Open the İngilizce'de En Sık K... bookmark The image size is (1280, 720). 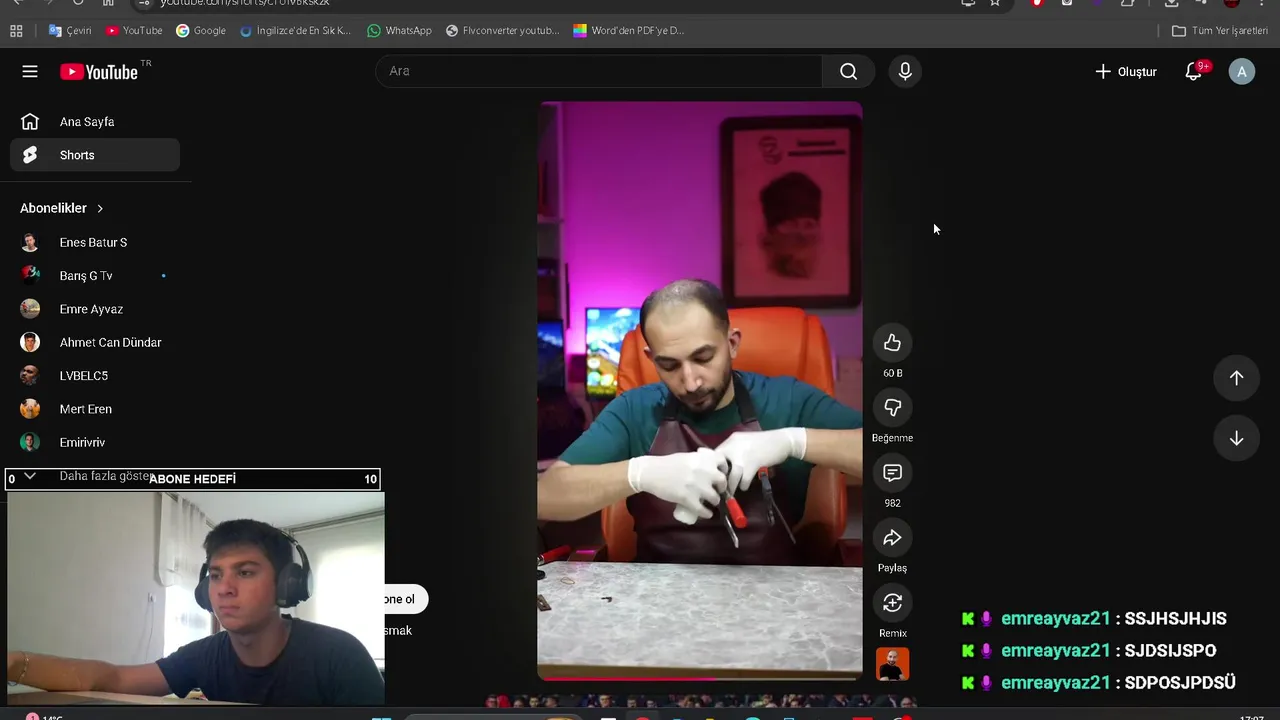[x=296, y=30]
